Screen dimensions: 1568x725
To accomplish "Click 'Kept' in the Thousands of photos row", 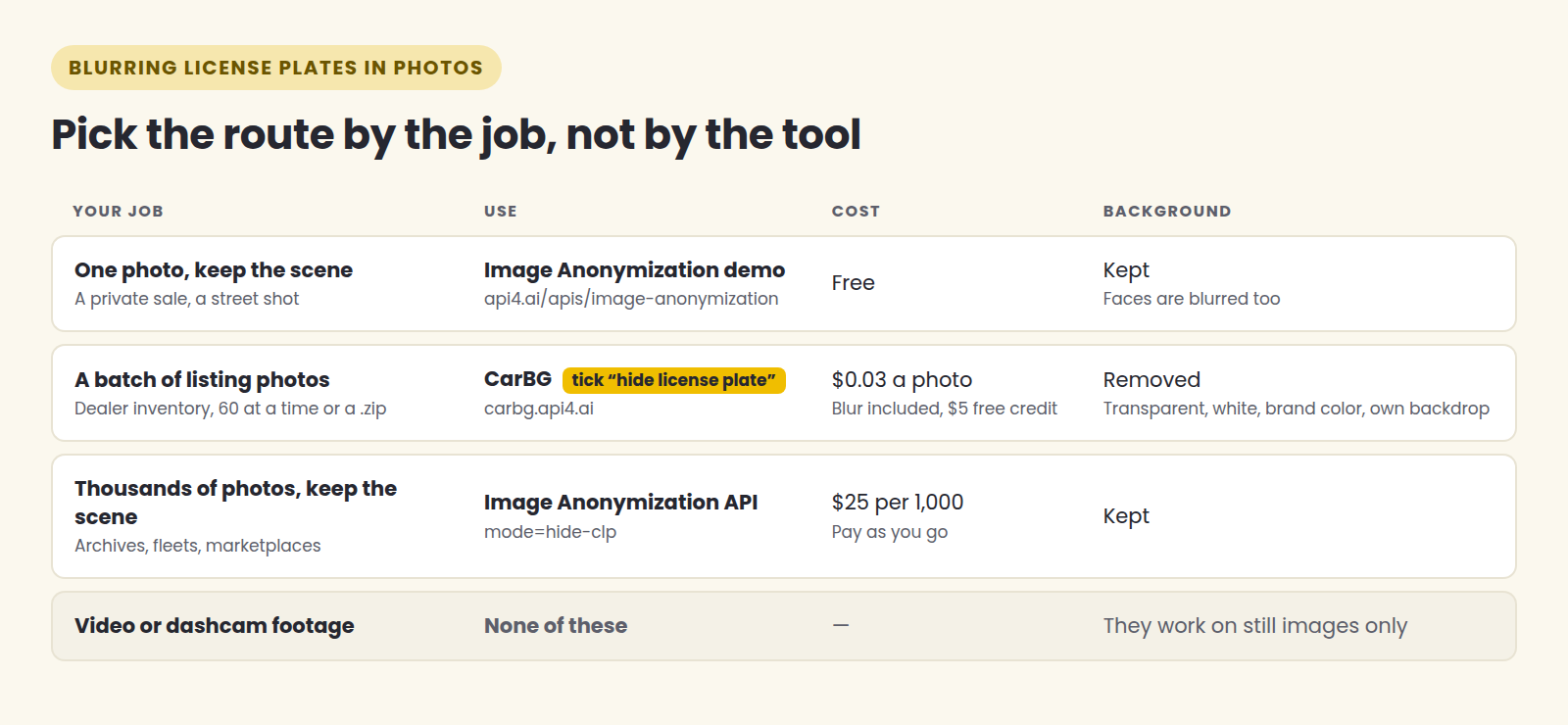I will [x=1126, y=515].
